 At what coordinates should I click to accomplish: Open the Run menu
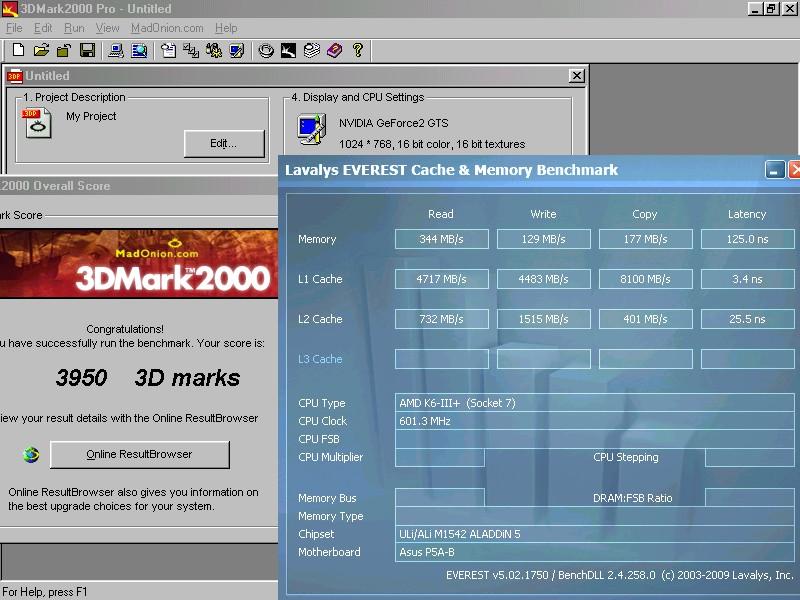click(74, 28)
